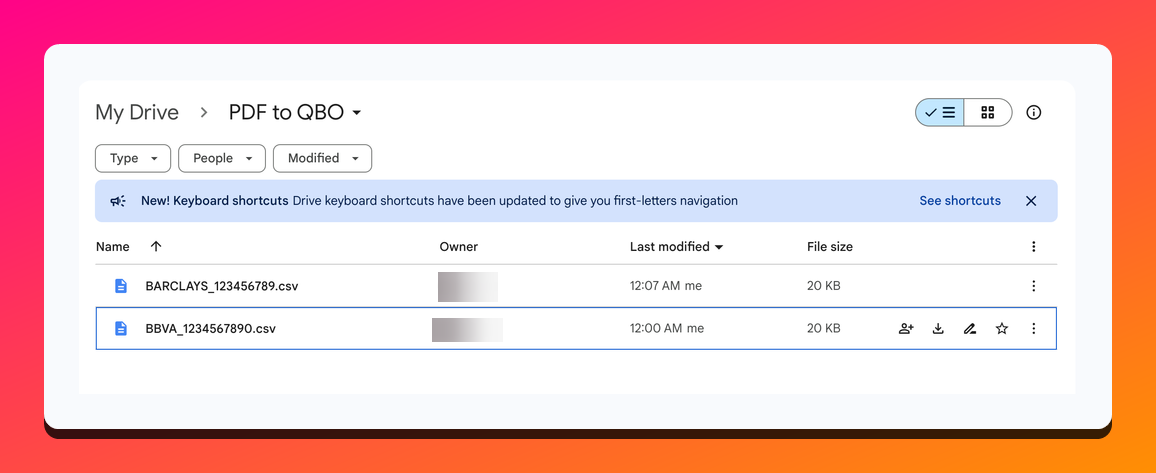Open the Modified filter dropdown
1156x473 pixels.
pos(322,158)
